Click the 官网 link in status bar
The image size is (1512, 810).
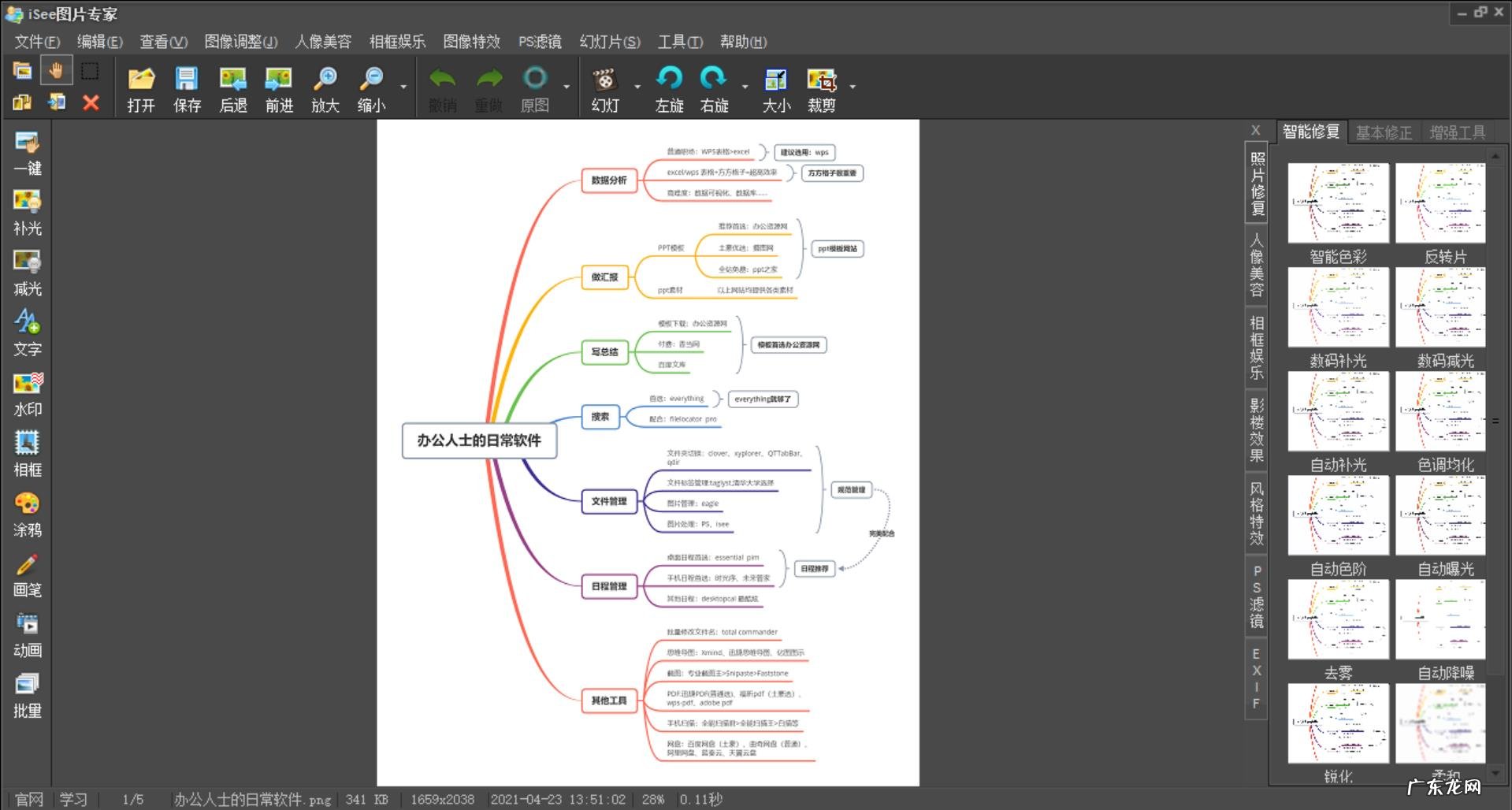click(29, 799)
